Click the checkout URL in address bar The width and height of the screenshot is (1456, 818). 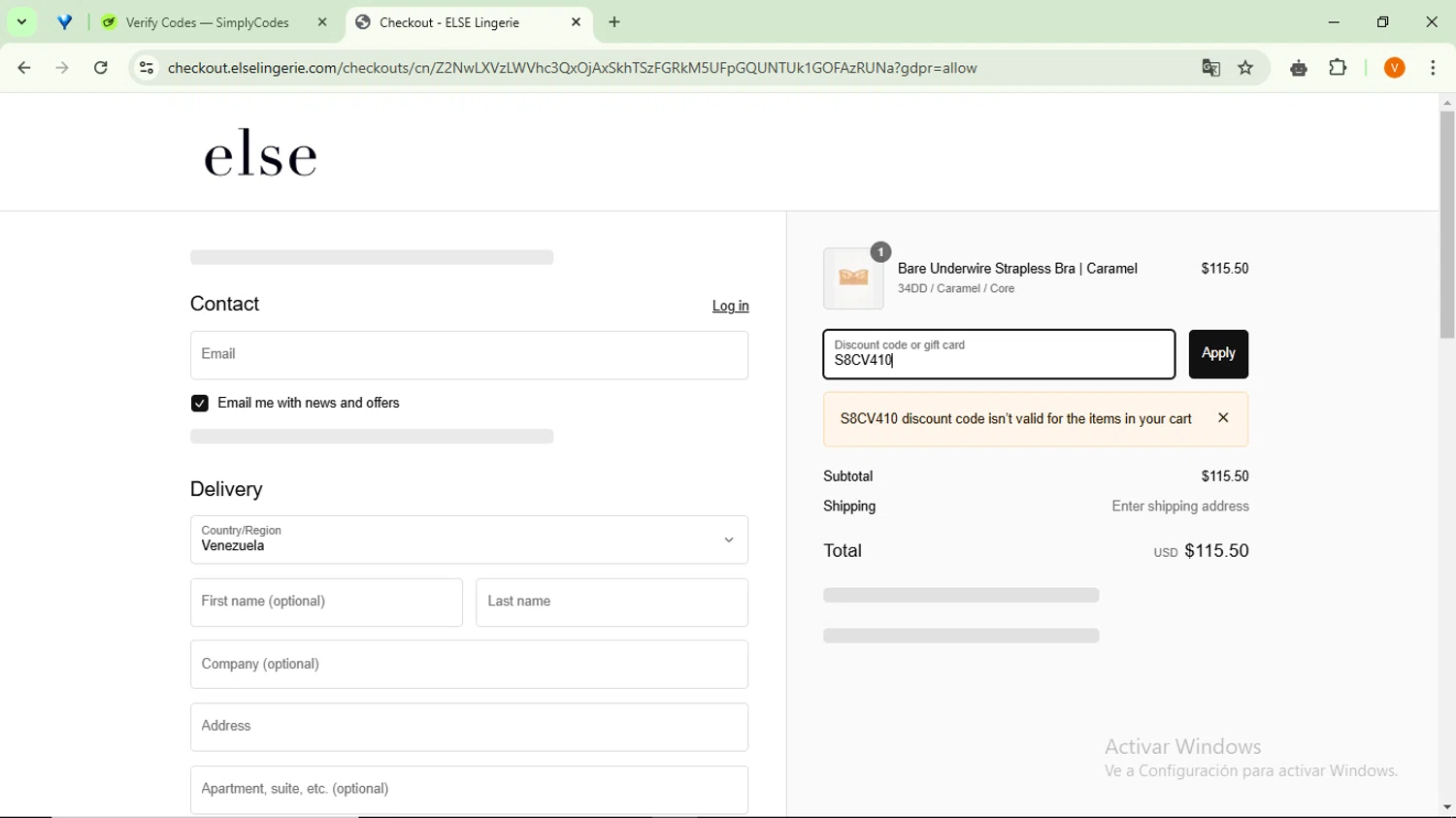[573, 68]
